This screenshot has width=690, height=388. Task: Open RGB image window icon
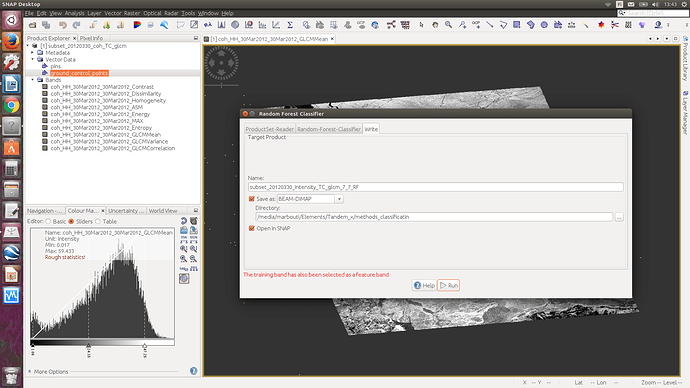coord(137,25)
